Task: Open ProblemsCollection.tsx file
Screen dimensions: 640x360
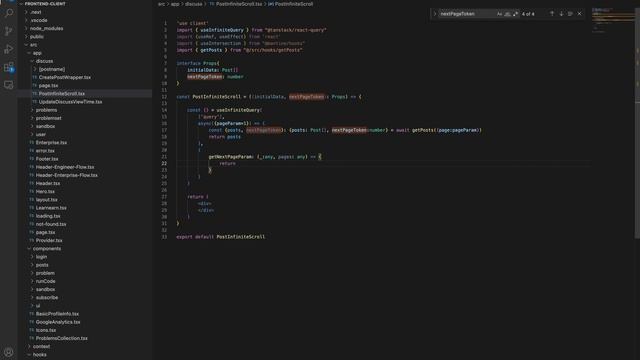Action: (61, 338)
